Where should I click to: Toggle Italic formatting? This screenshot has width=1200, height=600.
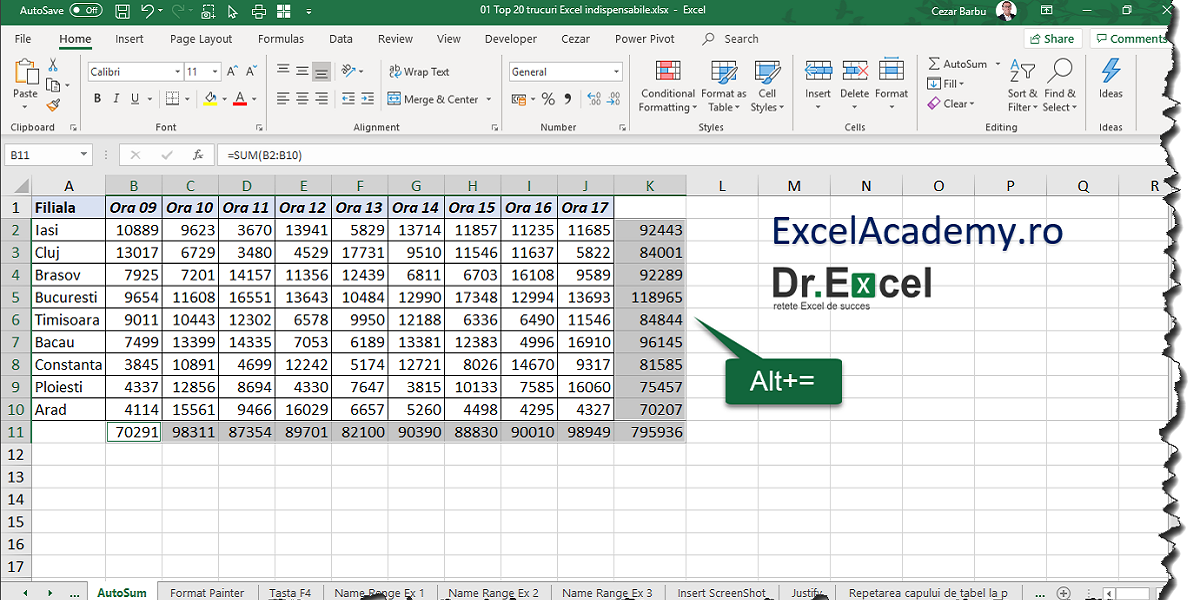(x=116, y=99)
